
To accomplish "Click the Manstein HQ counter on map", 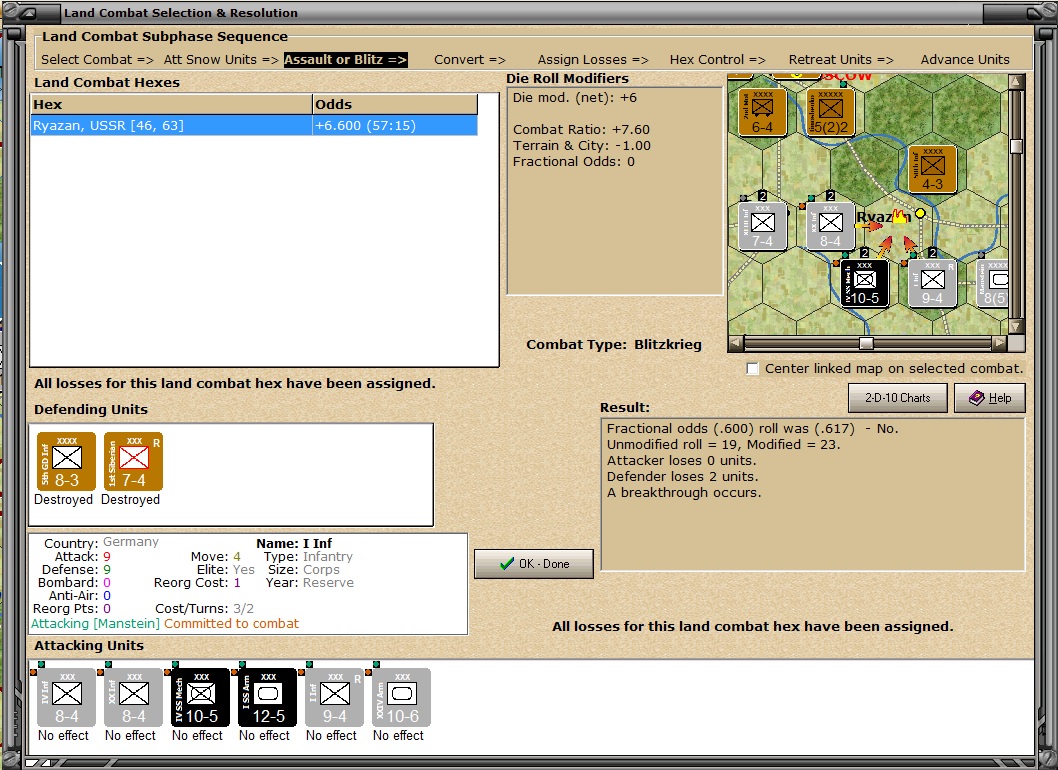I will coord(993,283).
